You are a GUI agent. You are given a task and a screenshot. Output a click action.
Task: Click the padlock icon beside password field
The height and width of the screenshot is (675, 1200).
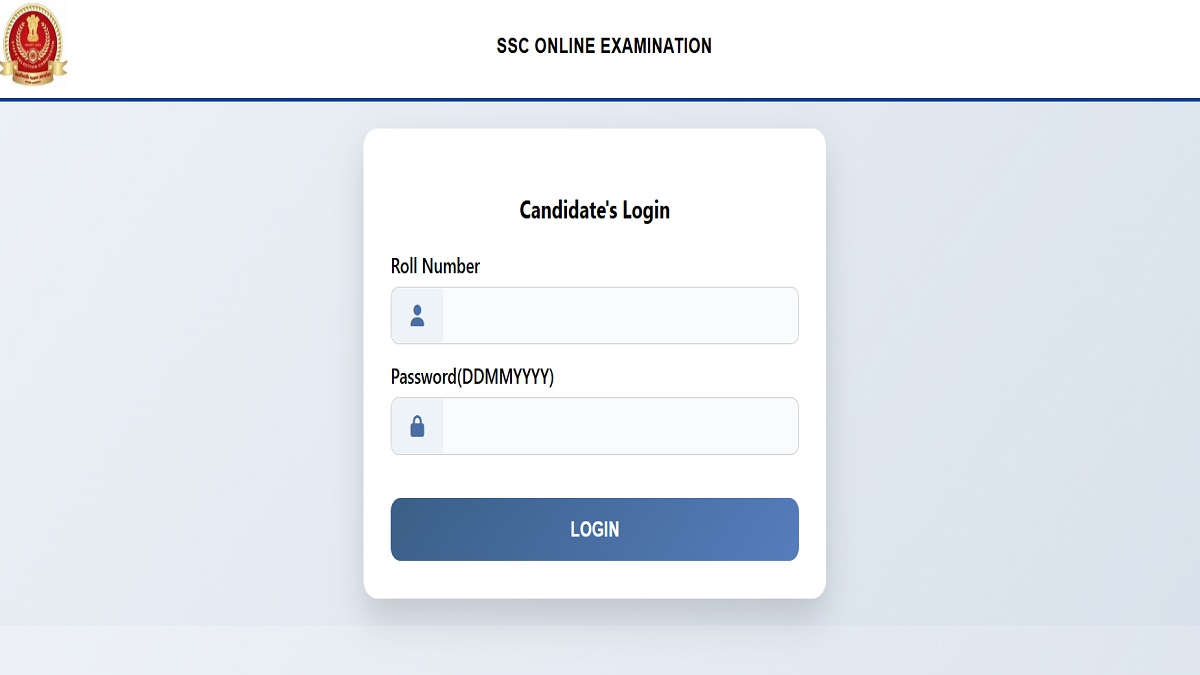tap(418, 426)
